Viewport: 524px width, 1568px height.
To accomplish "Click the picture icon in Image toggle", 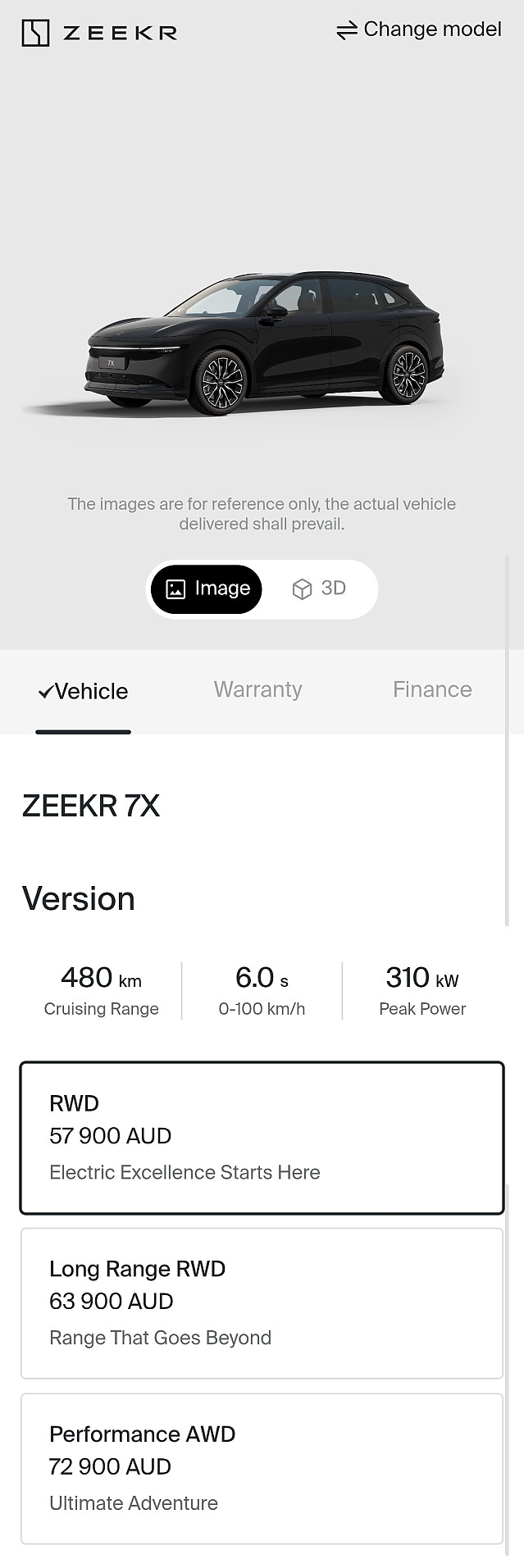I will point(175,589).
